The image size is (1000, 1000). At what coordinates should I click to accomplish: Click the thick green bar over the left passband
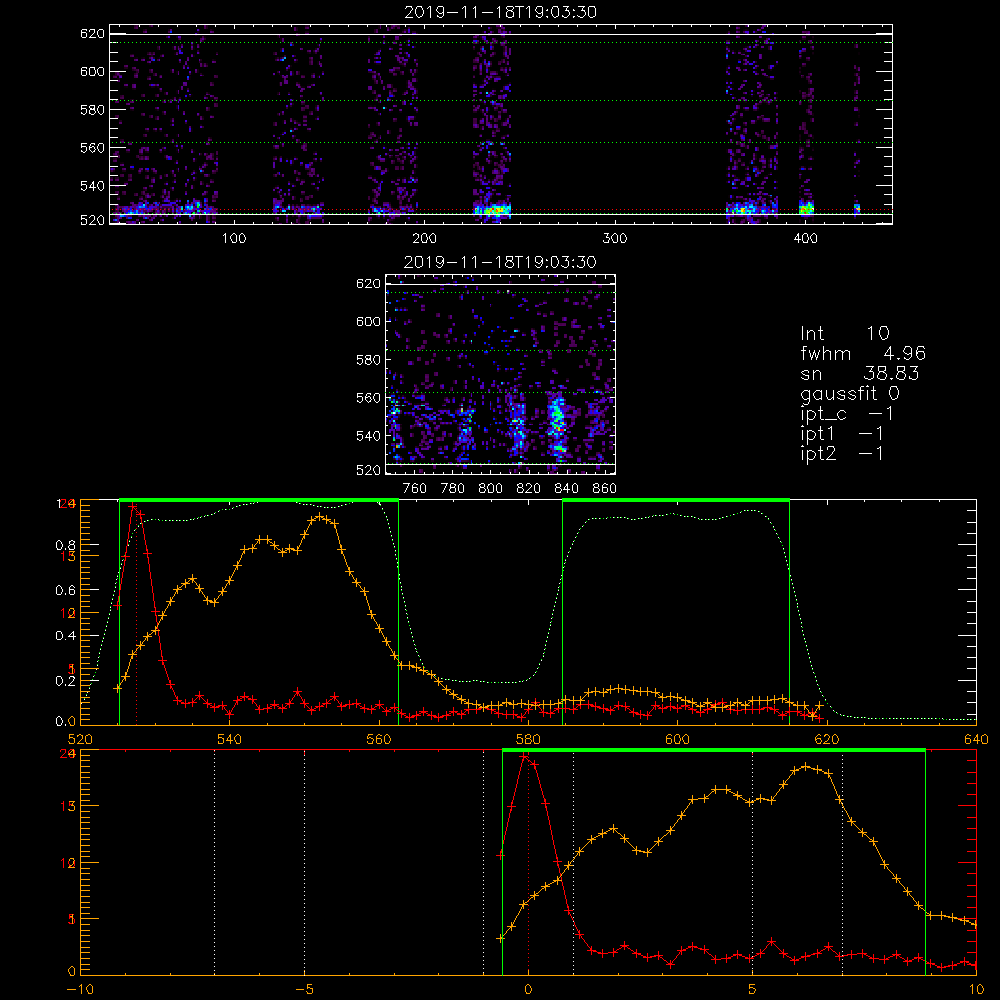pos(259,500)
